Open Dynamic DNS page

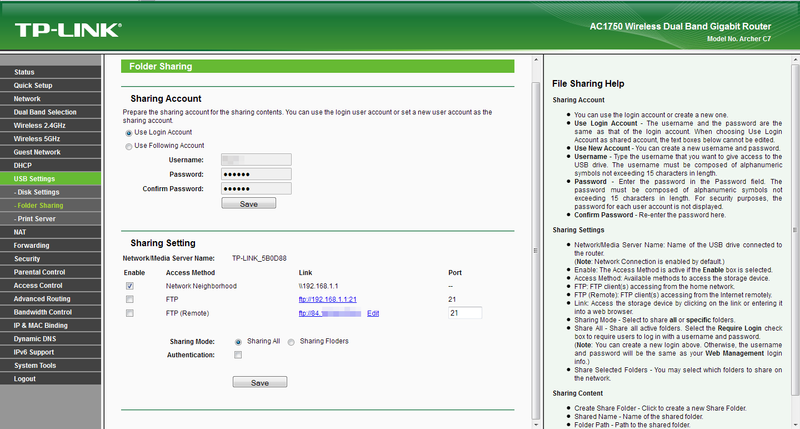coord(51,339)
